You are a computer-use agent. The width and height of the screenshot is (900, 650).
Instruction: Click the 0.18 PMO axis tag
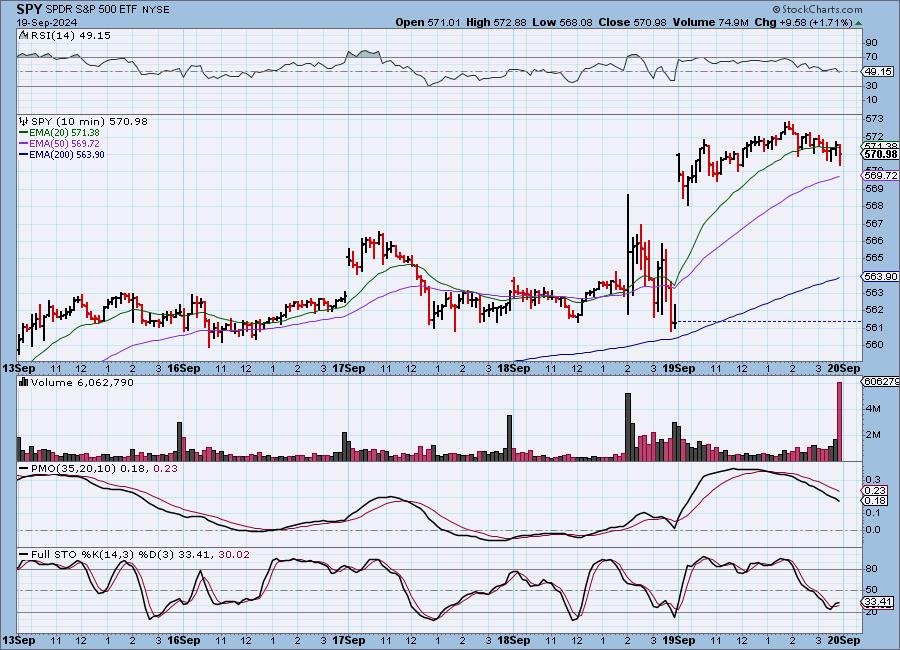tap(875, 501)
